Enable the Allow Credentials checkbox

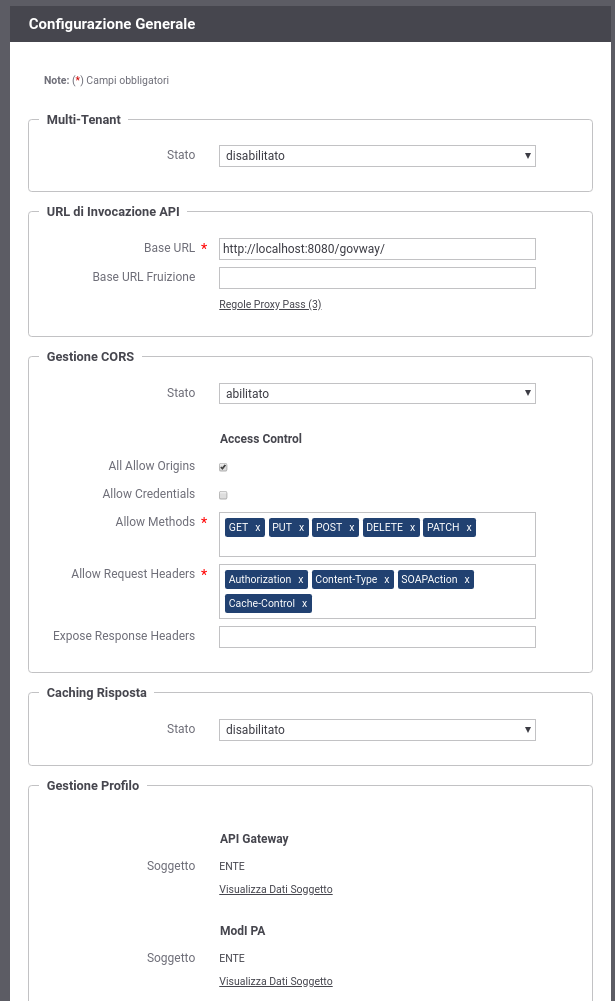pos(223,495)
